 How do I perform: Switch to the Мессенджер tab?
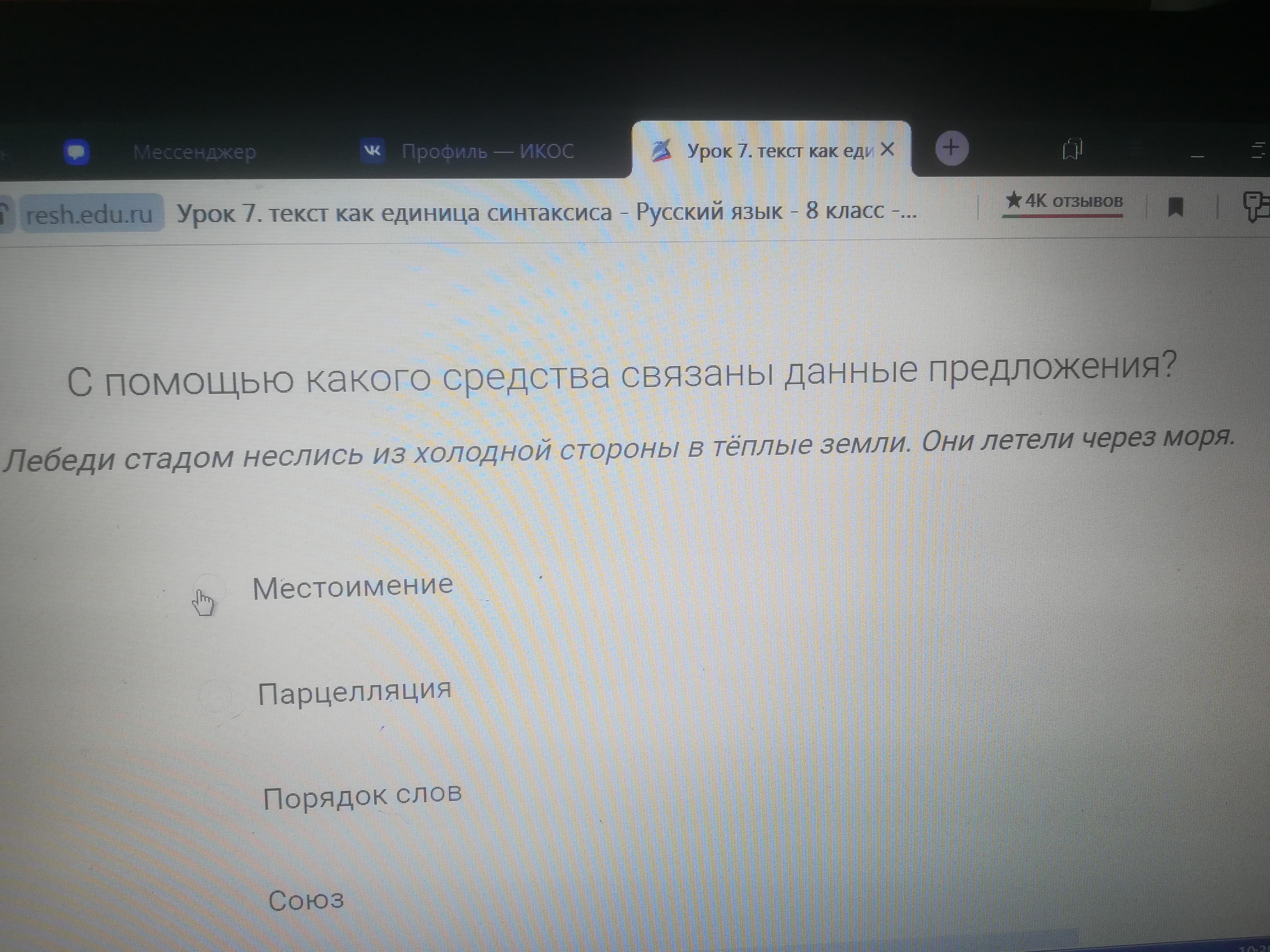coord(194,152)
